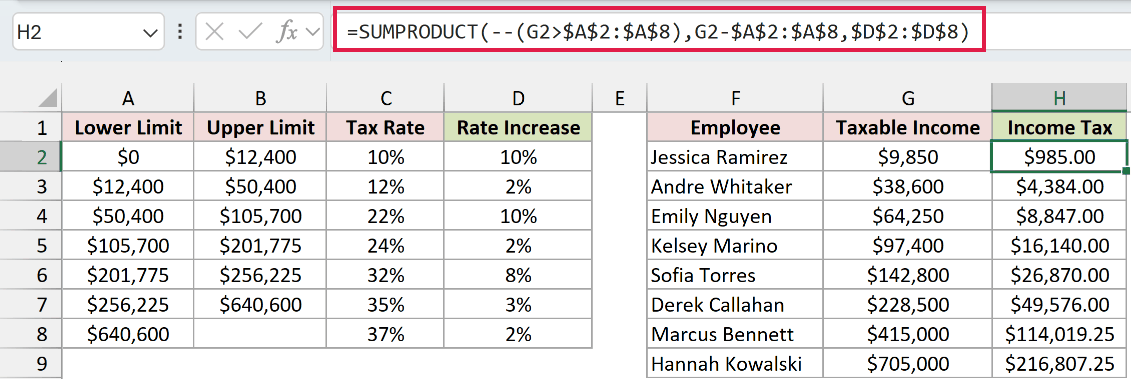
Task: Click the 3% rate increase cell
Action: 518,305
